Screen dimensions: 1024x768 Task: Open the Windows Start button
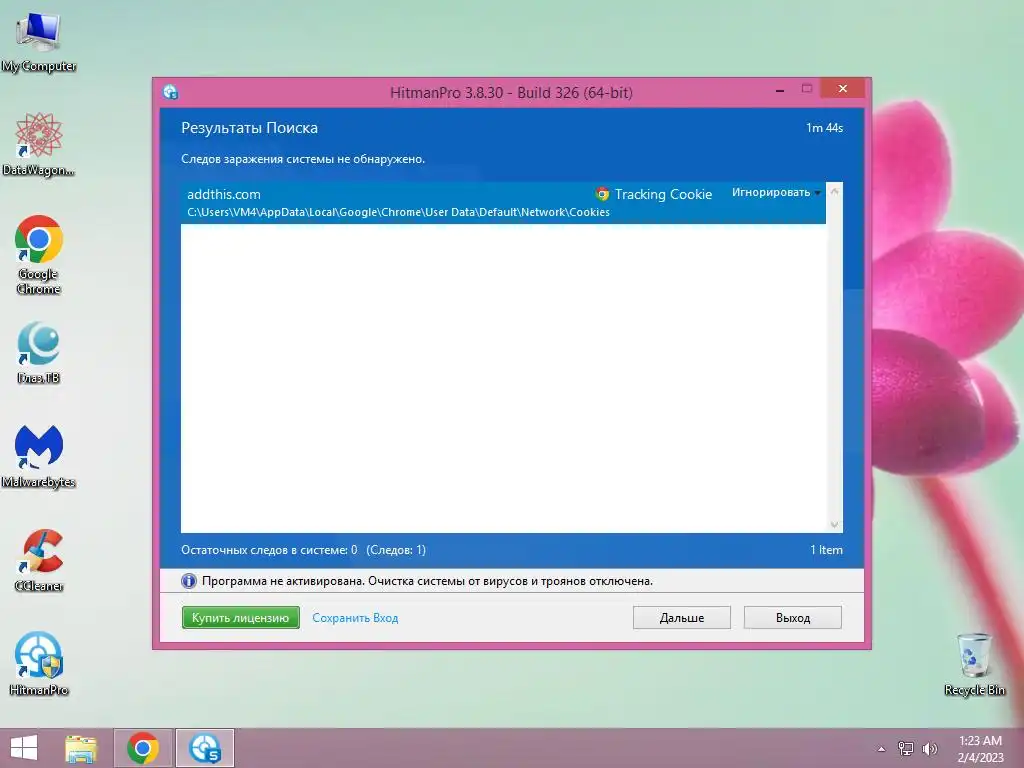click(24, 748)
